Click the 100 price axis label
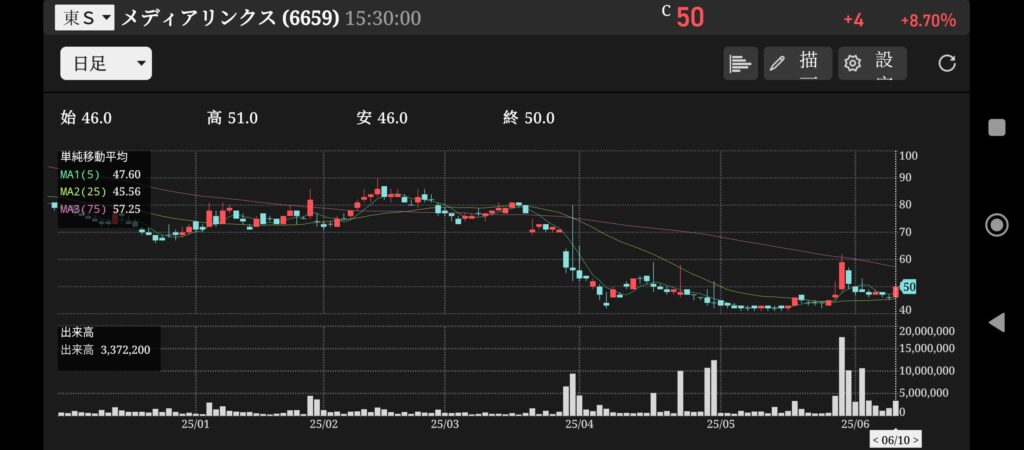Viewport: 1024px width, 450px height. pyautogui.click(x=909, y=155)
